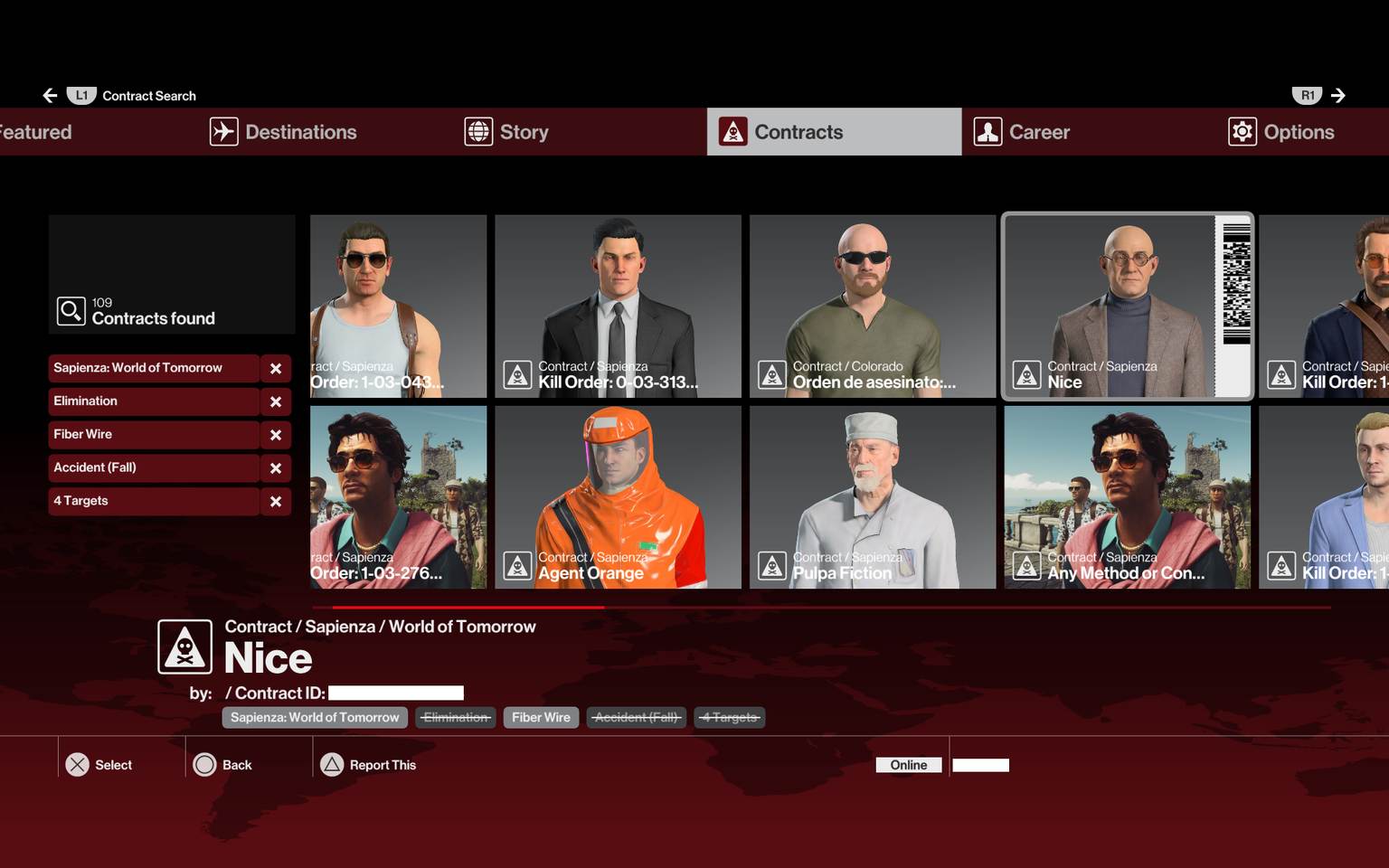The height and width of the screenshot is (868, 1389).
Task: Click the Select cross button prompt
Action: coord(100,765)
